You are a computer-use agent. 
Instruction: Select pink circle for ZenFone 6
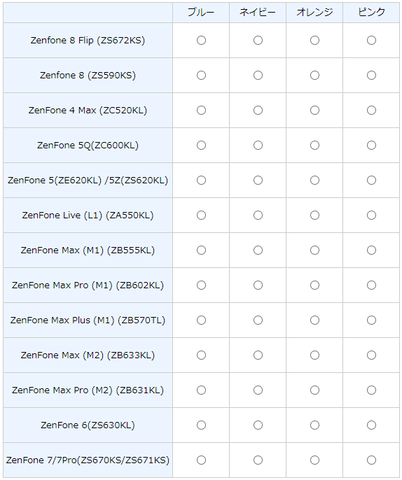pyautogui.click(x=371, y=425)
